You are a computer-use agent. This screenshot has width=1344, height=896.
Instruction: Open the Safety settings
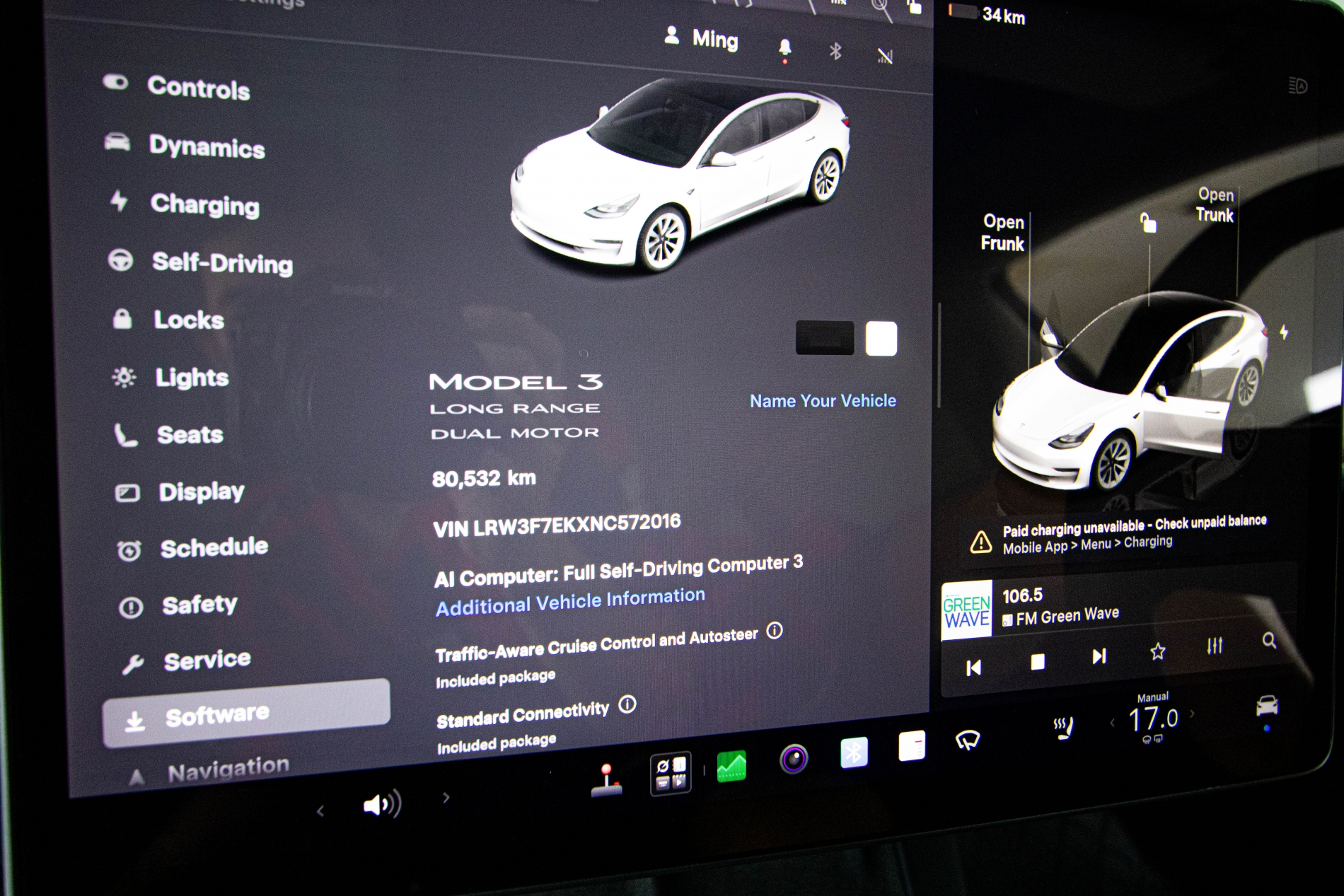(x=178, y=605)
